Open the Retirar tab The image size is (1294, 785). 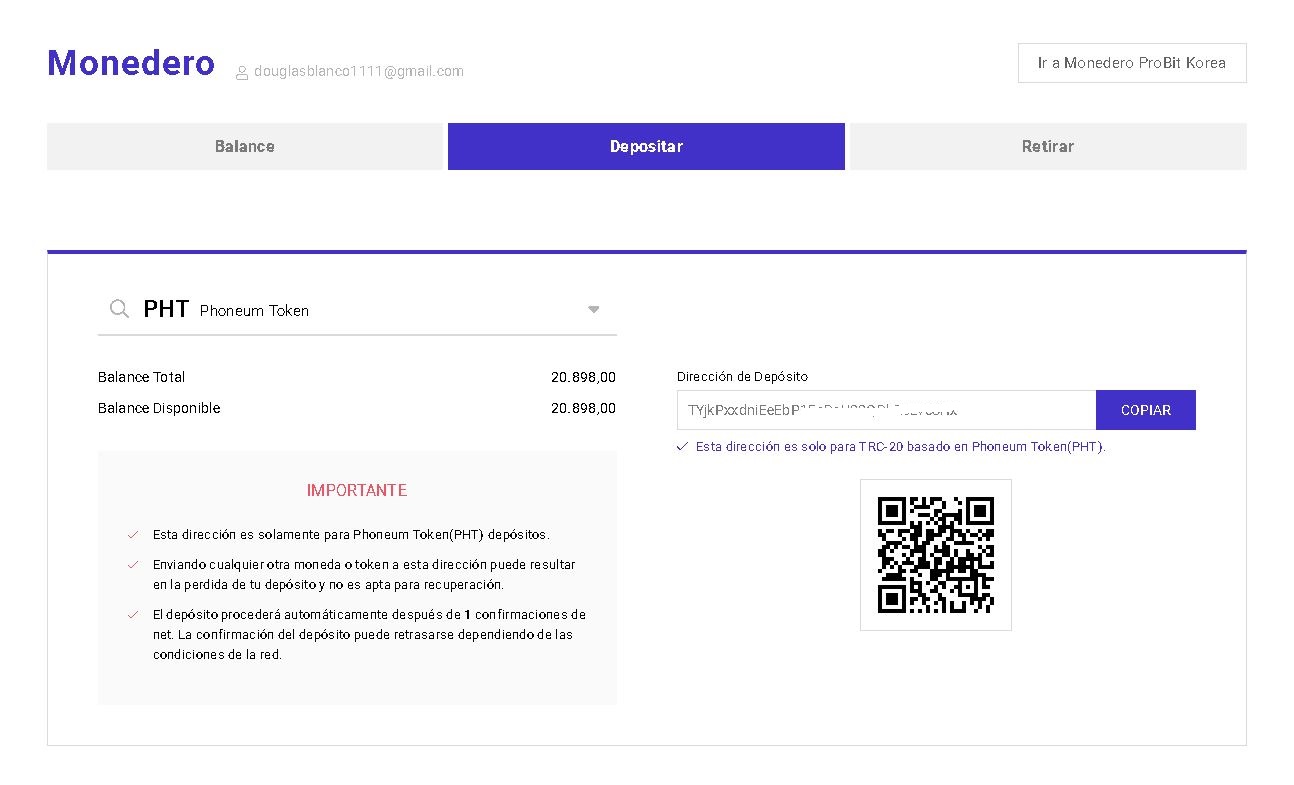(1047, 146)
